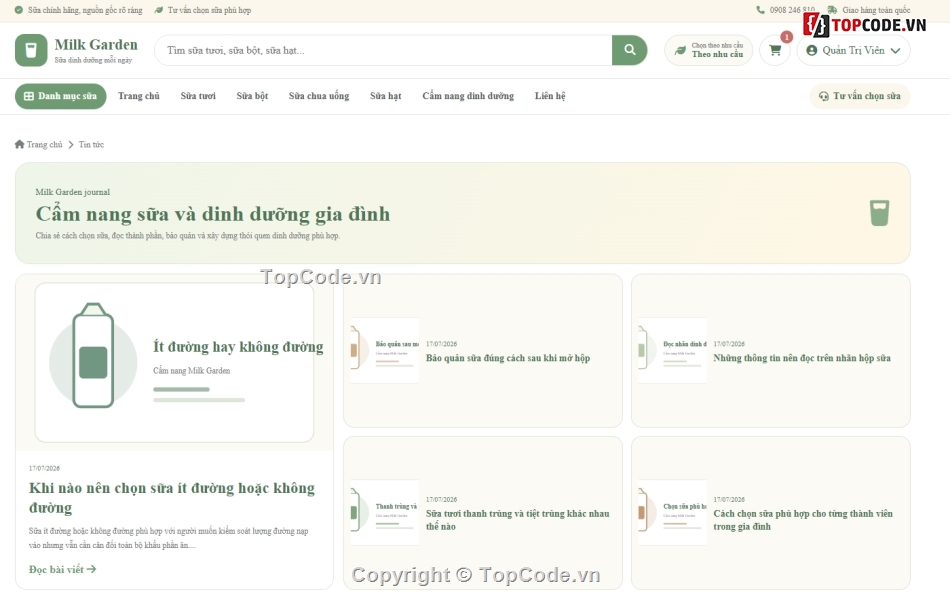Click the Theo nhu cầu button
The image size is (950, 605).
(708, 50)
